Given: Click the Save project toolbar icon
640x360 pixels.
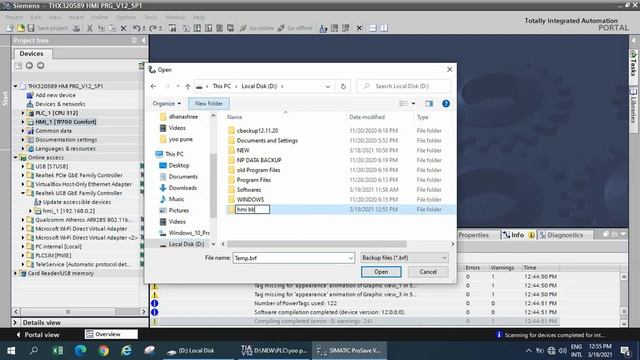Looking at the screenshot, I should tap(31, 28).
